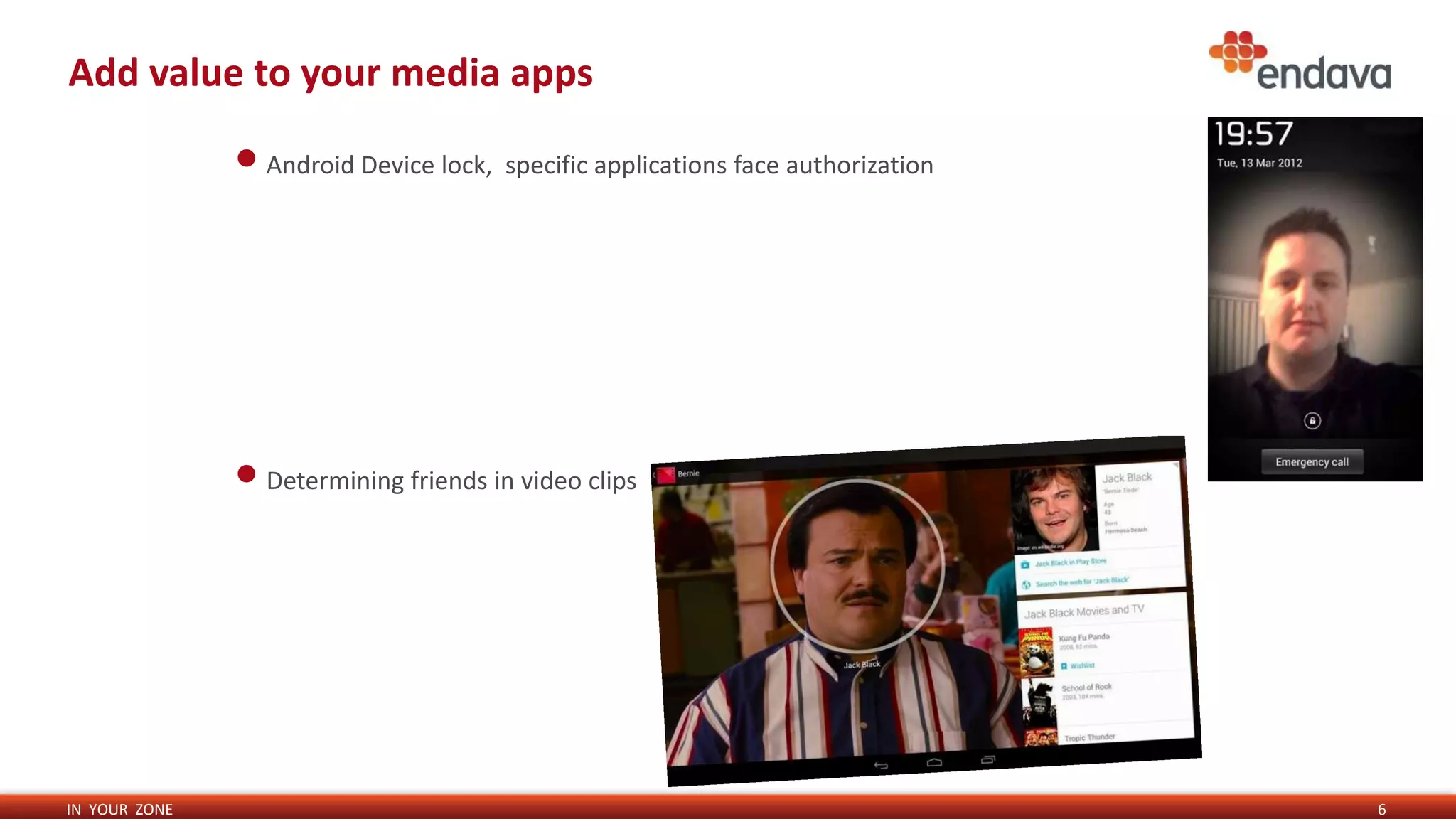Tap the Android back navigation icon
Viewport: 1456px width, 819px height.
coord(881,766)
